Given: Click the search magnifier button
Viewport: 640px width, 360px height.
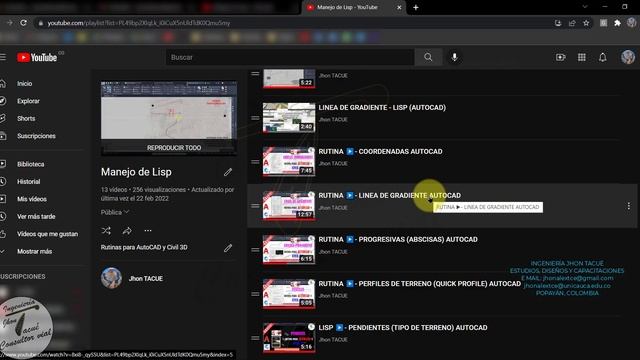Looking at the screenshot, I should coord(428,57).
